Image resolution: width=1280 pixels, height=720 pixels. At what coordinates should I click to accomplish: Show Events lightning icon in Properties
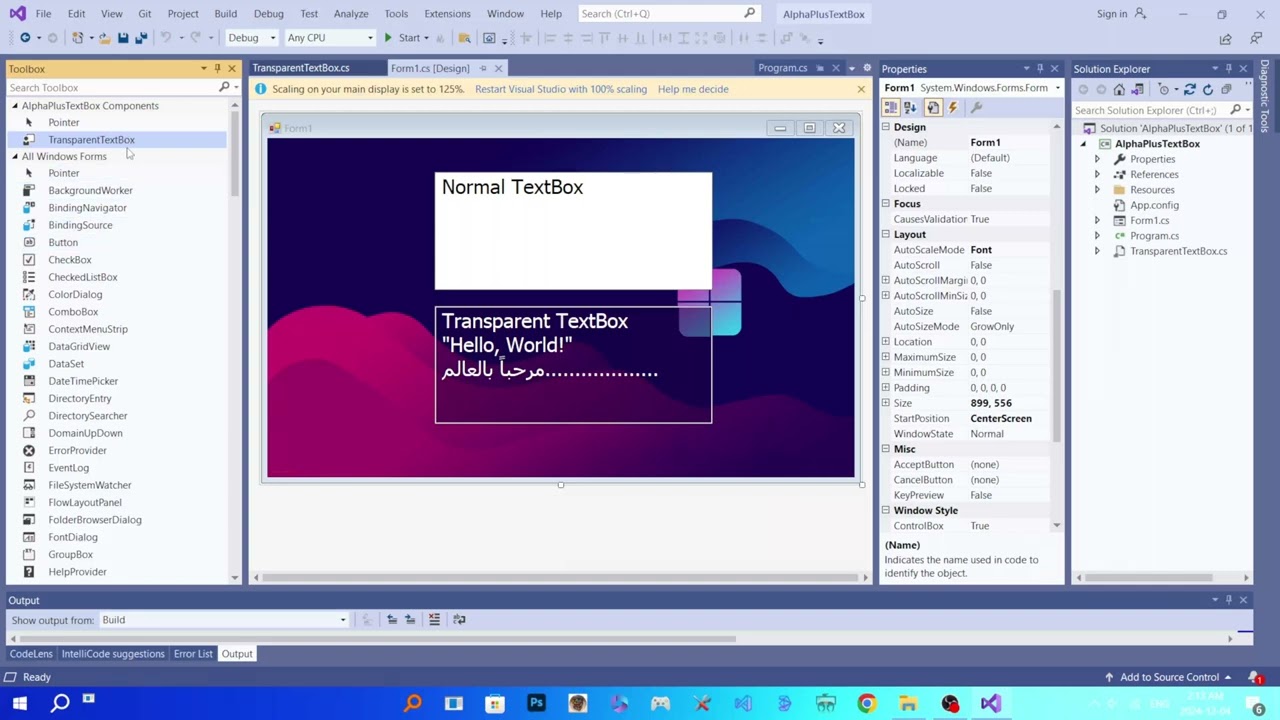pos(952,108)
